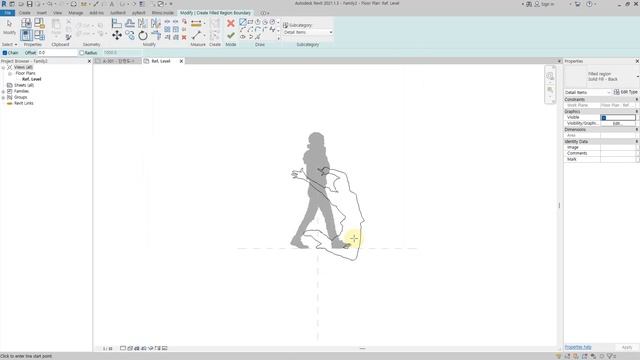Click the red Delete icon in Modify panel
This screenshot has width=640, height=360.
coord(184,37)
